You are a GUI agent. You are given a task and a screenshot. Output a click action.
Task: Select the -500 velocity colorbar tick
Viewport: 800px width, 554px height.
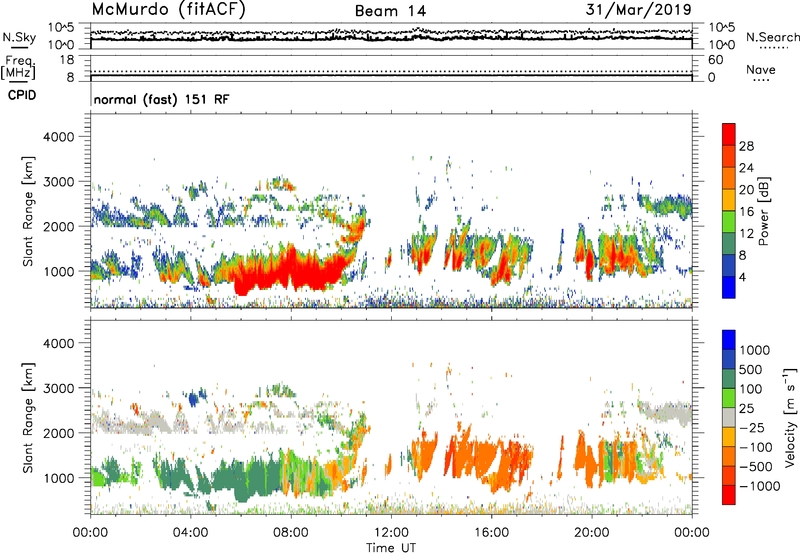click(x=756, y=467)
